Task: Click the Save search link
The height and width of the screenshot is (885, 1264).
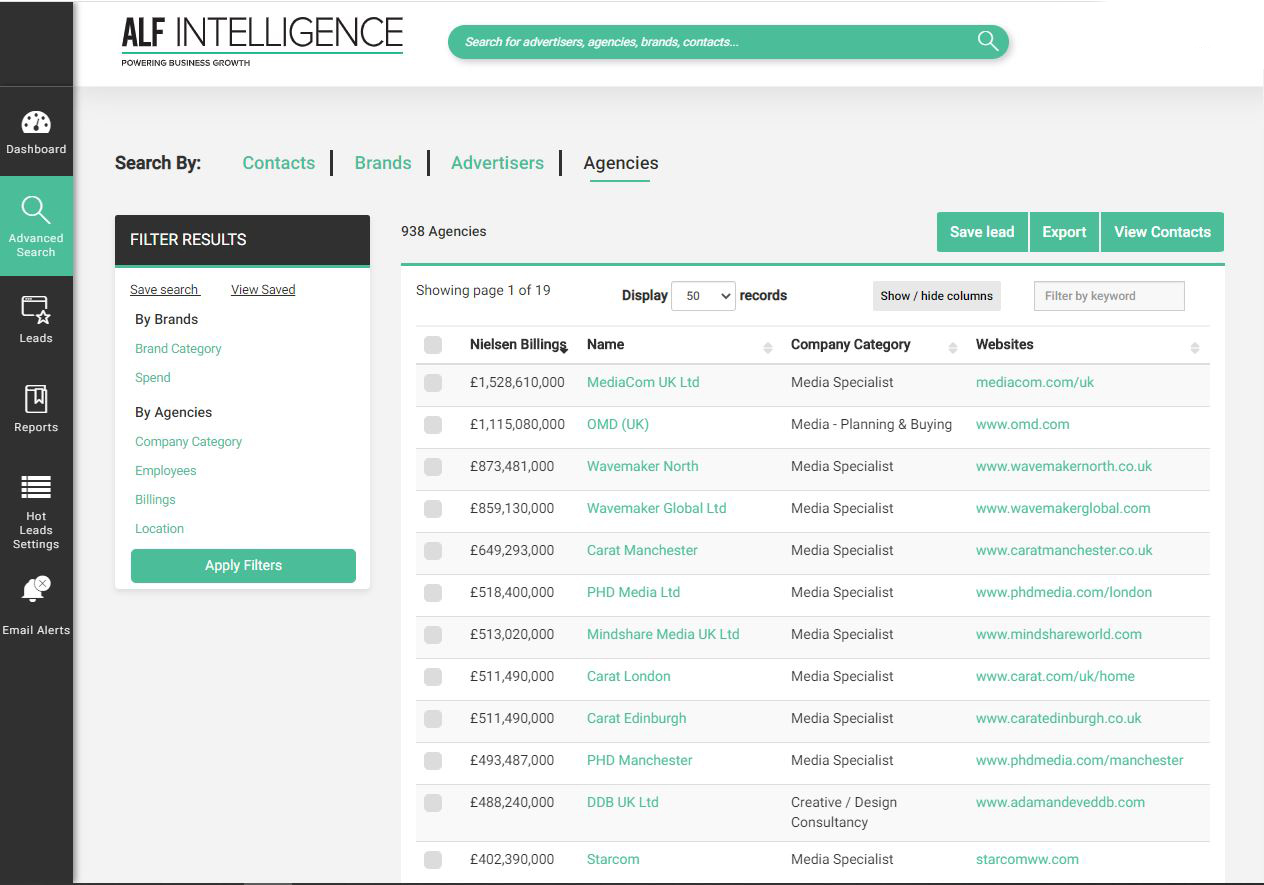Action: tap(165, 290)
